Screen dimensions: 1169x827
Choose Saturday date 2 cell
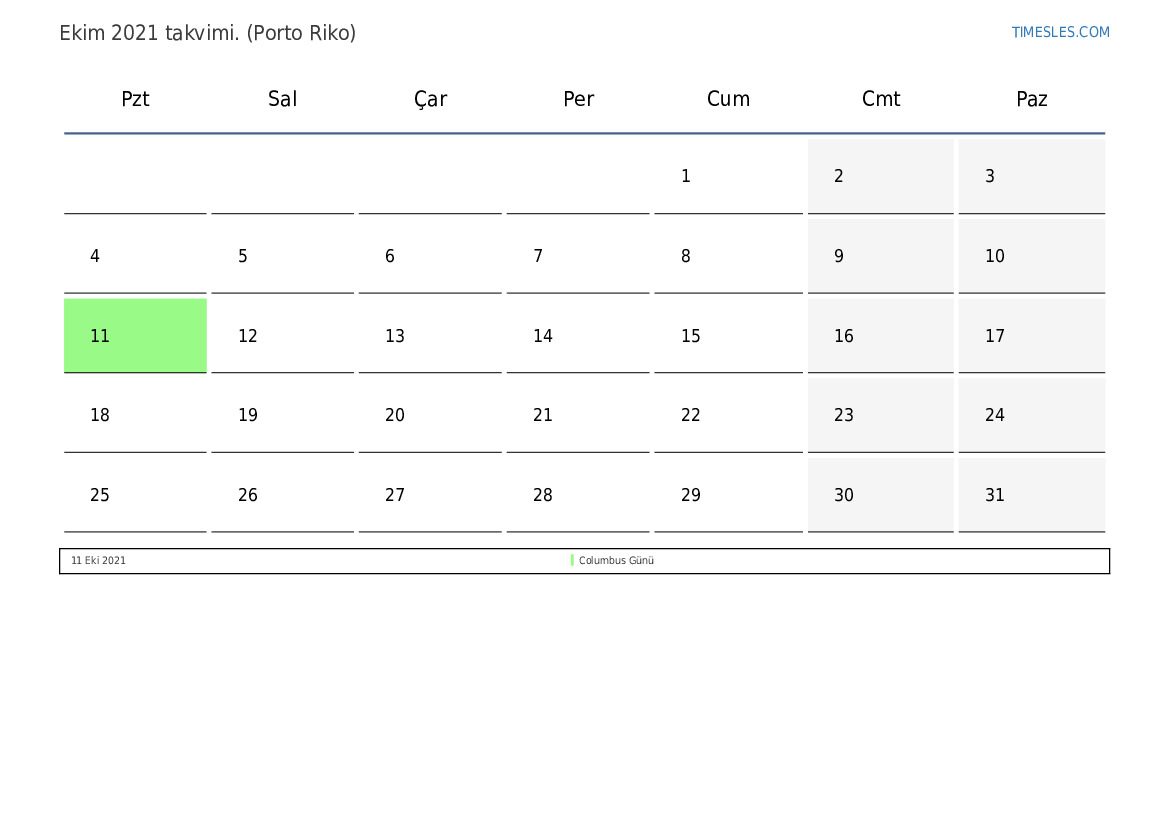(x=880, y=176)
